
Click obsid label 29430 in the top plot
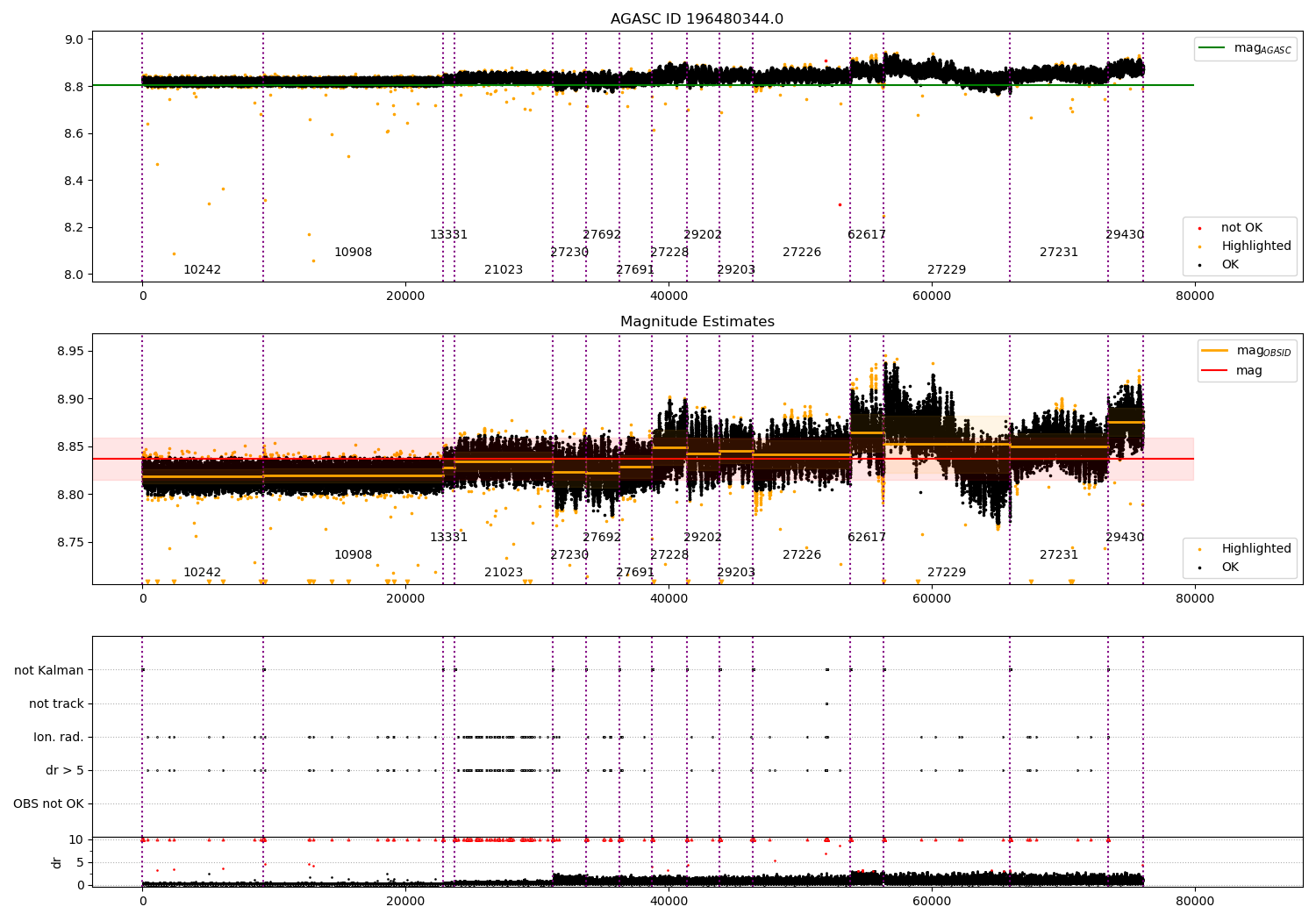[1125, 235]
